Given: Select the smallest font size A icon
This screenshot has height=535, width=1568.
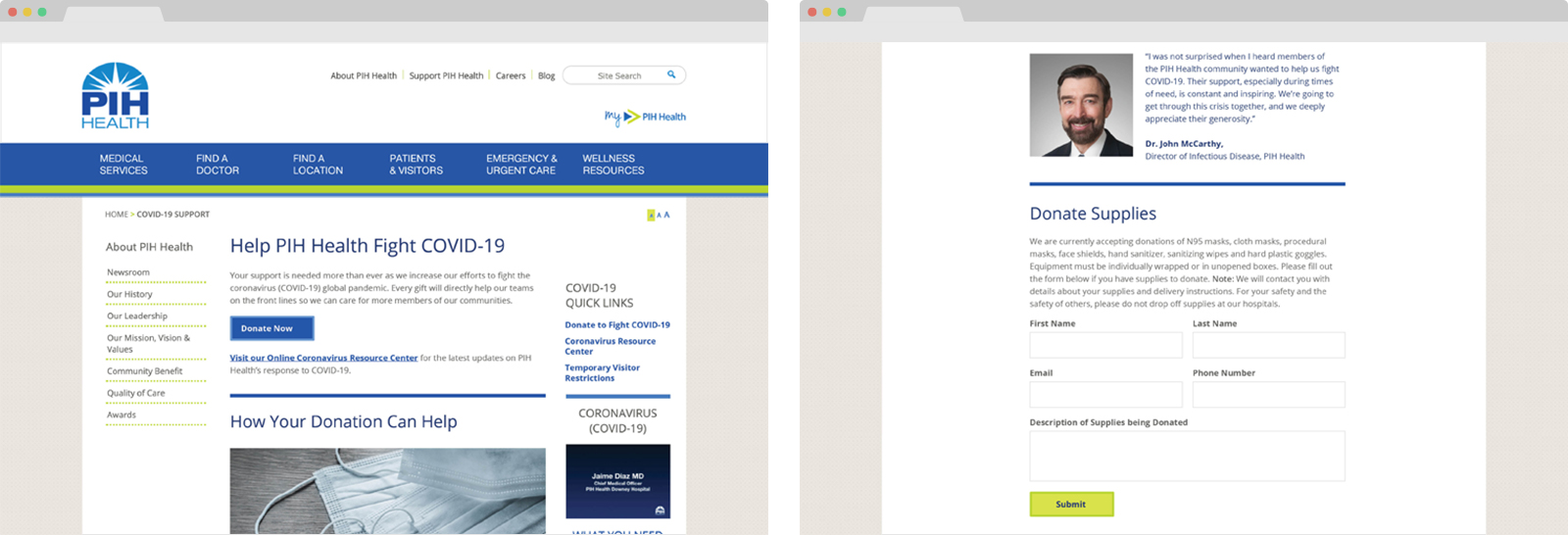Looking at the screenshot, I should (651, 215).
